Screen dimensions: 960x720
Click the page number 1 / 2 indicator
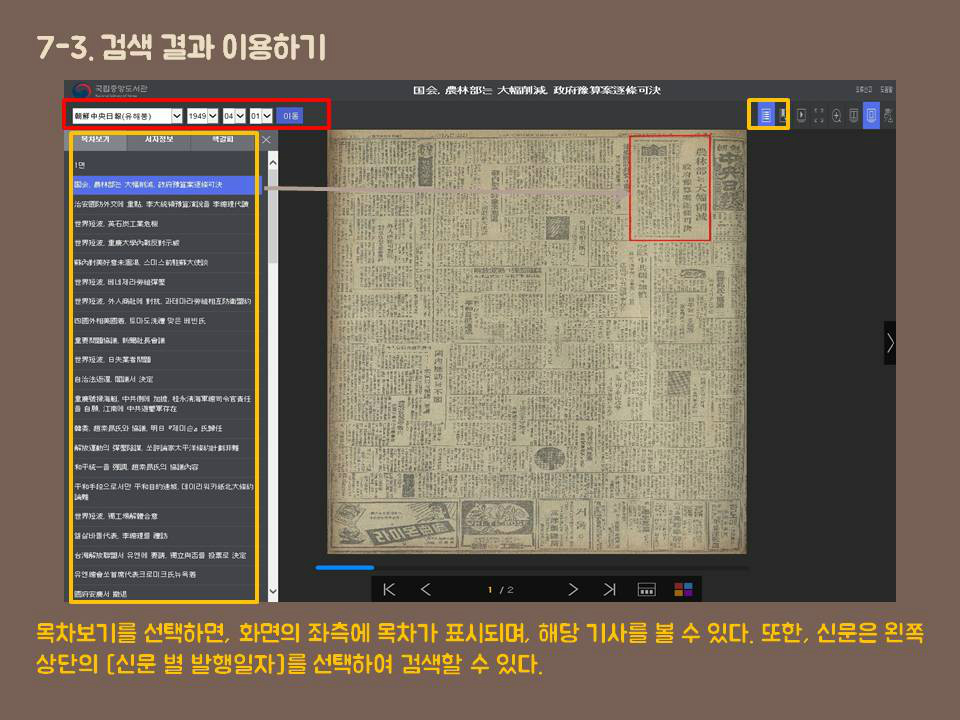coord(501,590)
